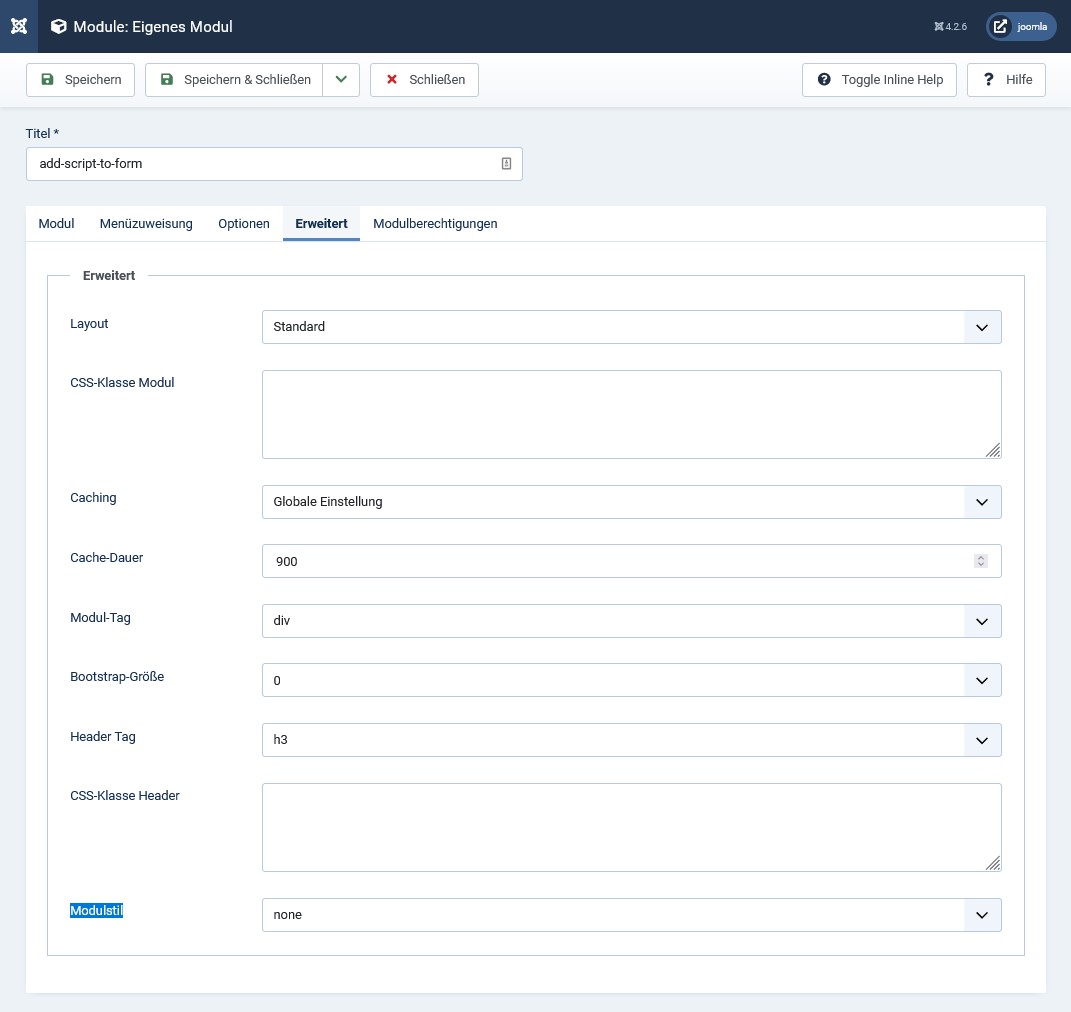Click the Joomla version 4.2.6 indicator
The image size is (1071, 1012).
pyautogui.click(x=950, y=27)
